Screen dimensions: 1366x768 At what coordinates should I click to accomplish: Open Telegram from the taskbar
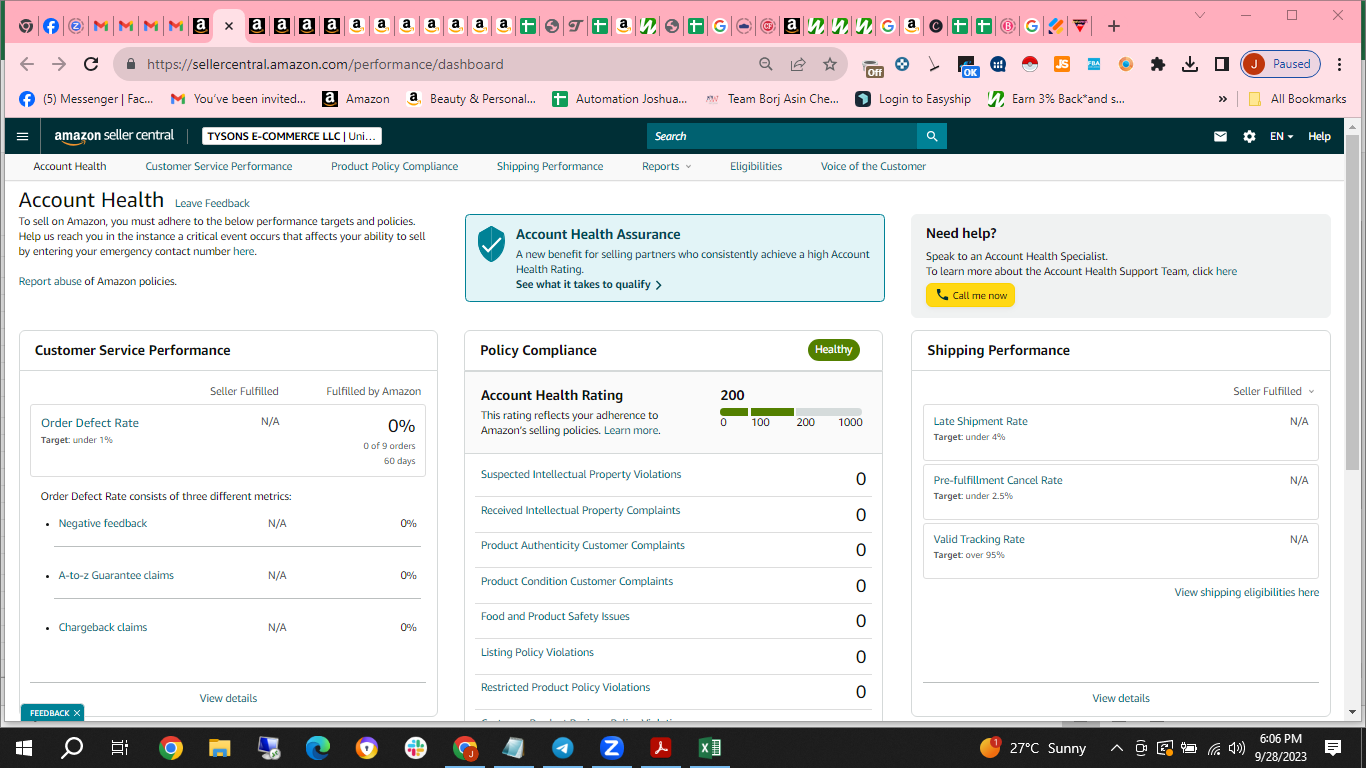click(x=563, y=747)
